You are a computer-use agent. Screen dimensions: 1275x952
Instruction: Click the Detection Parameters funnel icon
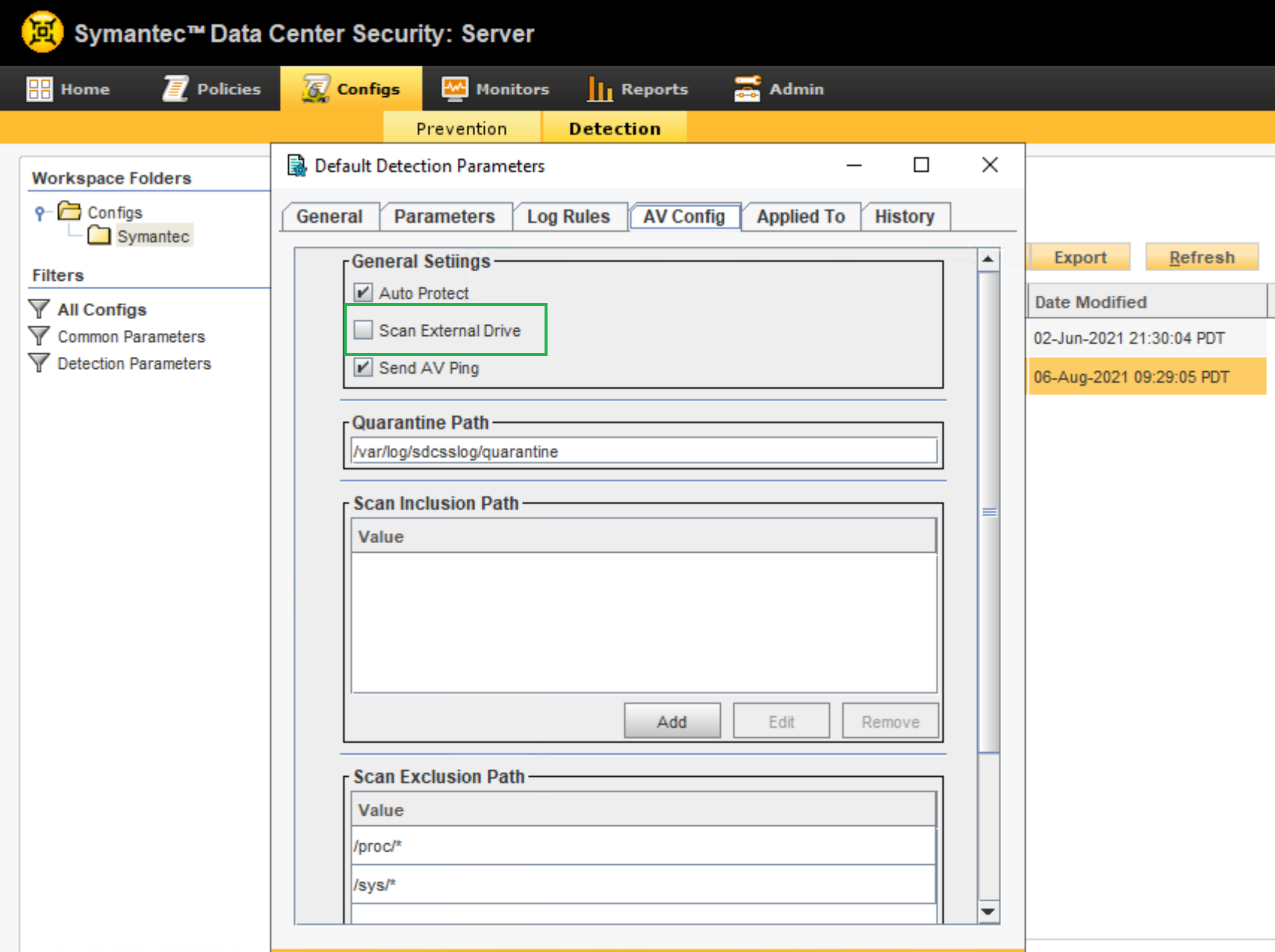pos(39,363)
